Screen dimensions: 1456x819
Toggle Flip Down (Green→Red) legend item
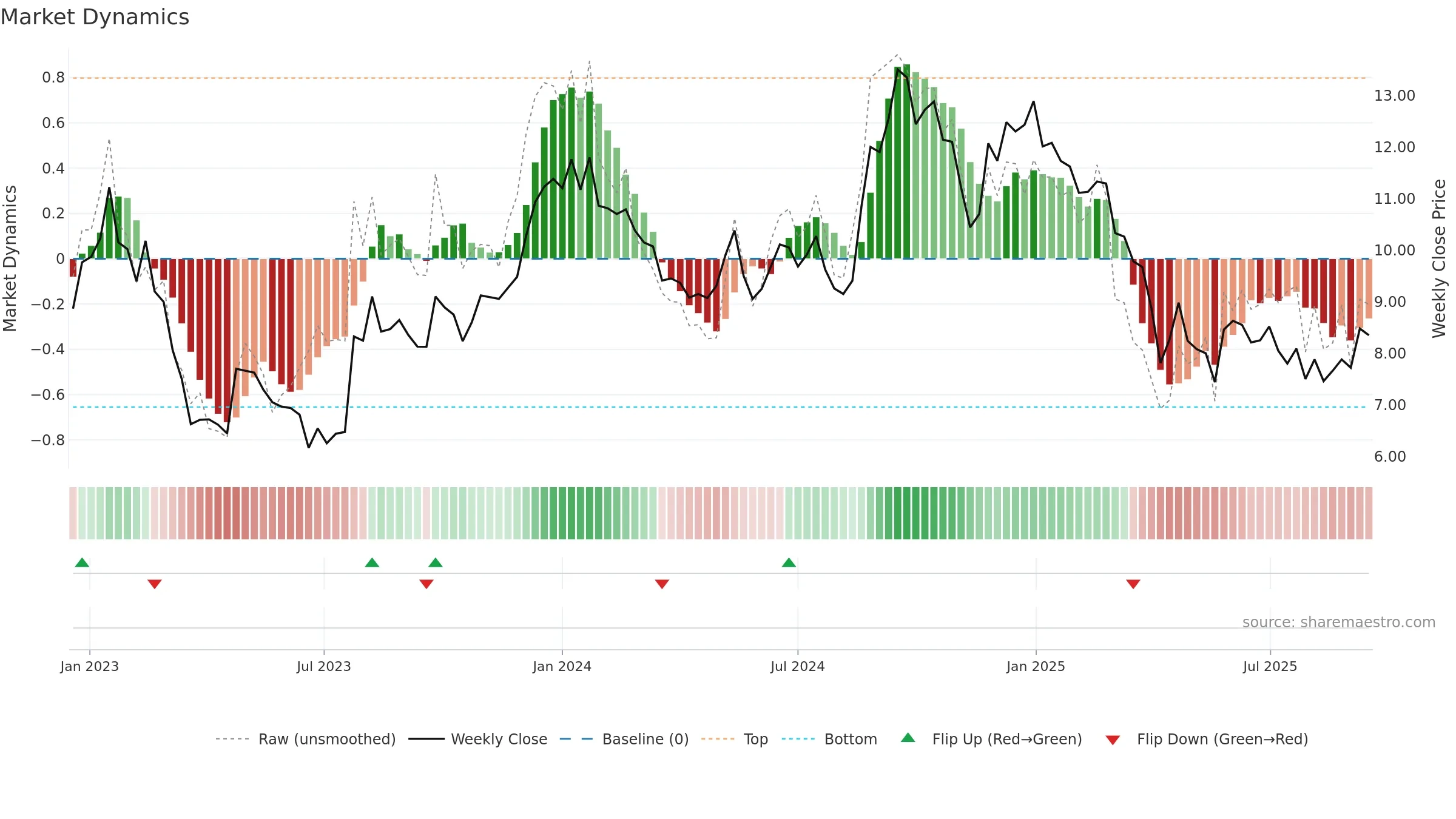[1207, 739]
